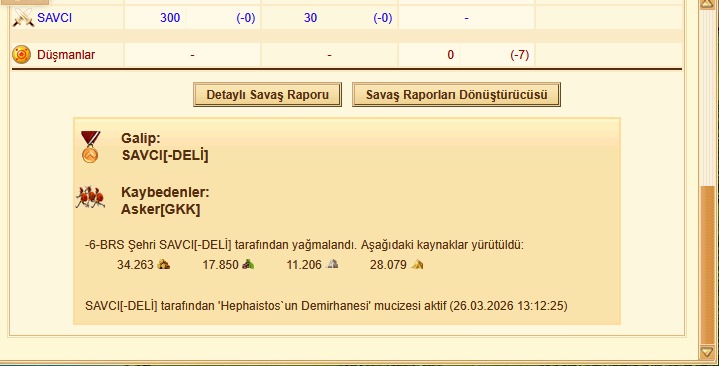Open the SAVCI player link in table
The image size is (719, 366).
(55, 18)
